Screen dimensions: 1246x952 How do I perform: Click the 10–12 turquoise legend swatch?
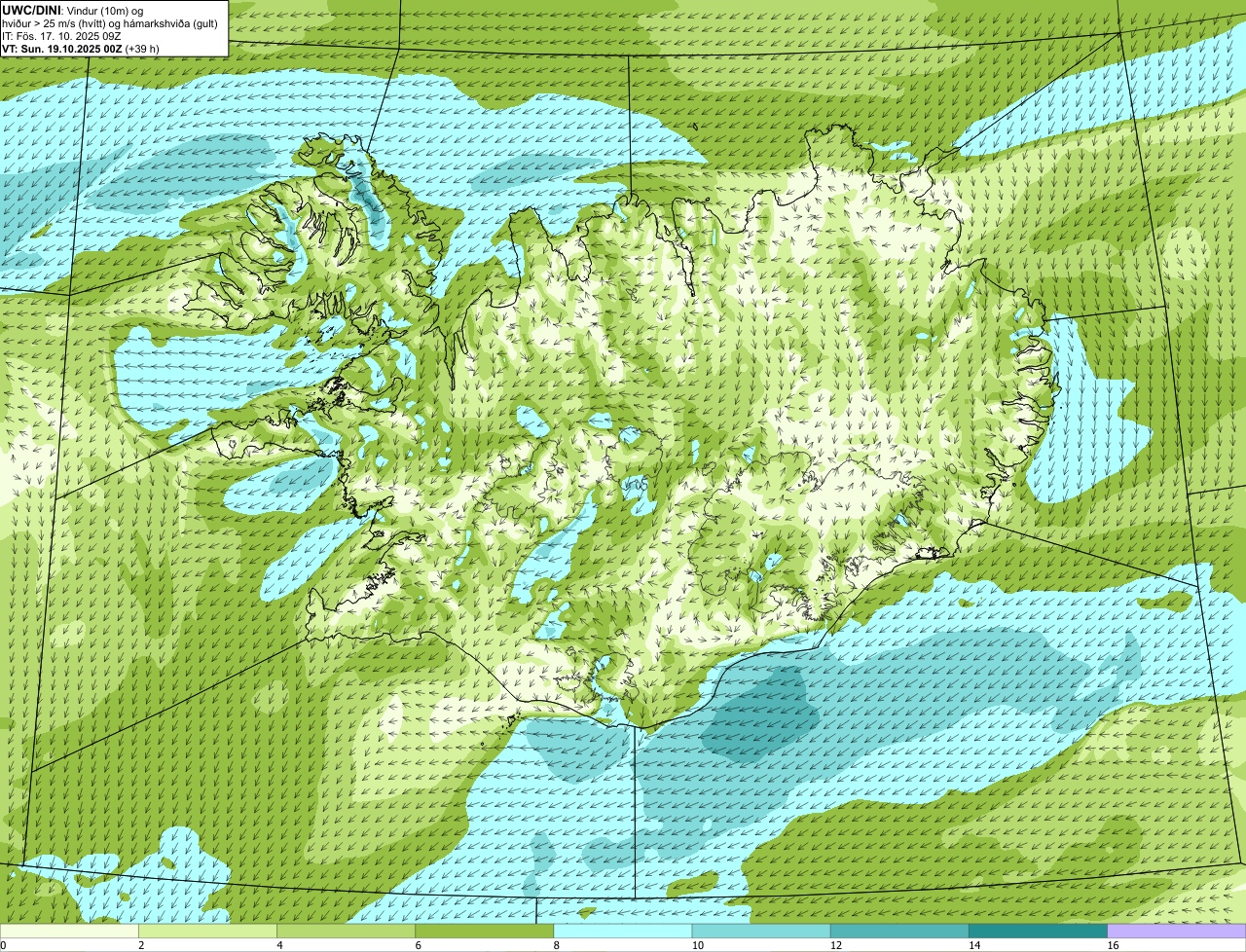[x=761, y=931]
